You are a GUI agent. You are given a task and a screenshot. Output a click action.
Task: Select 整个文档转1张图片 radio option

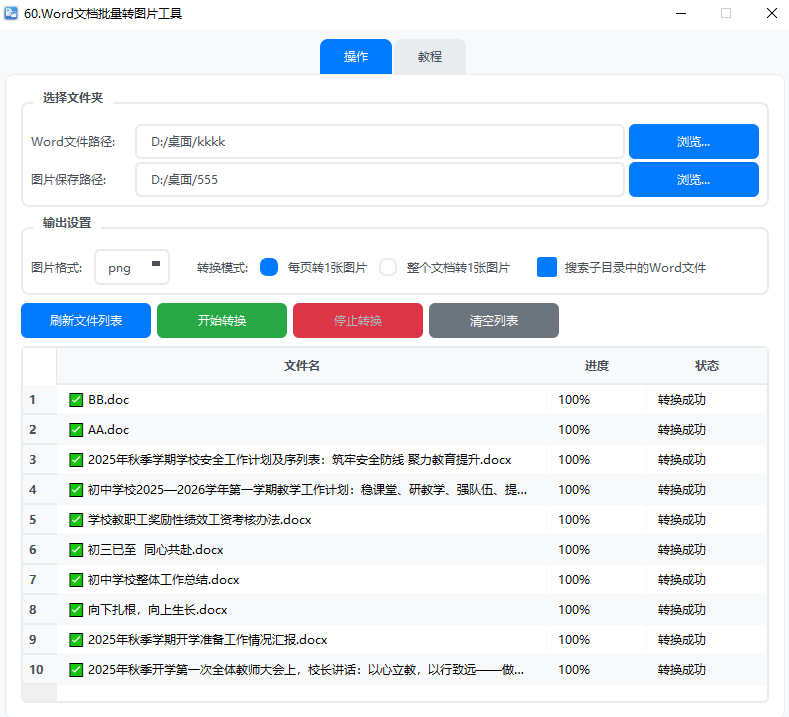[388, 267]
